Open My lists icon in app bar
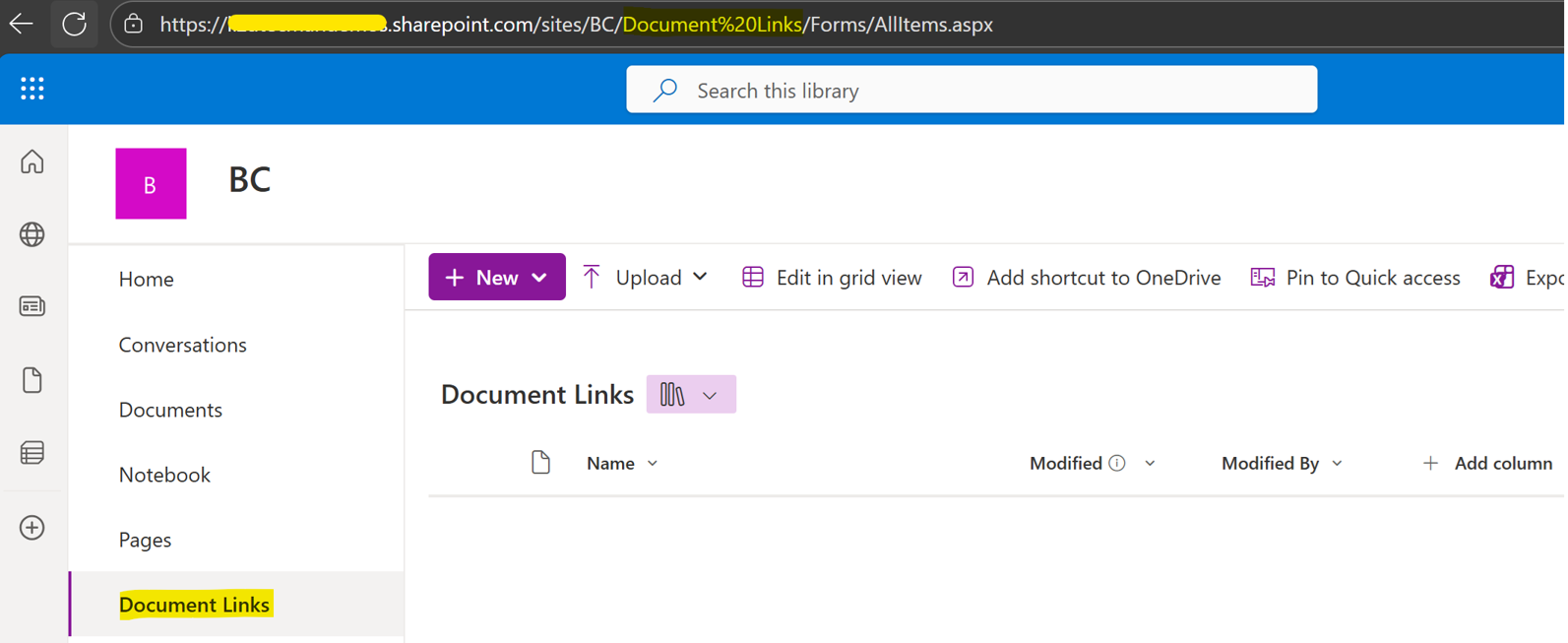This screenshot has width=1568, height=643. [x=32, y=453]
